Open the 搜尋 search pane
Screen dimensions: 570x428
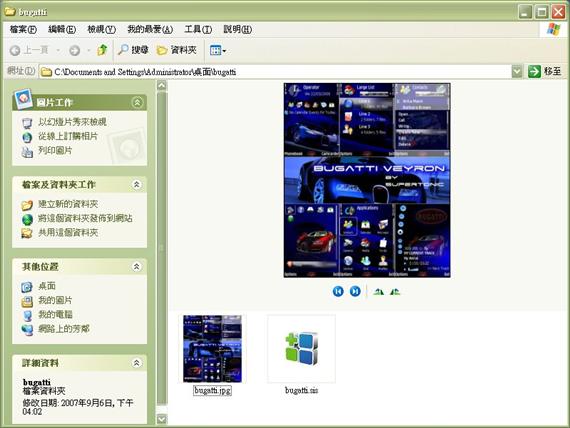133,50
